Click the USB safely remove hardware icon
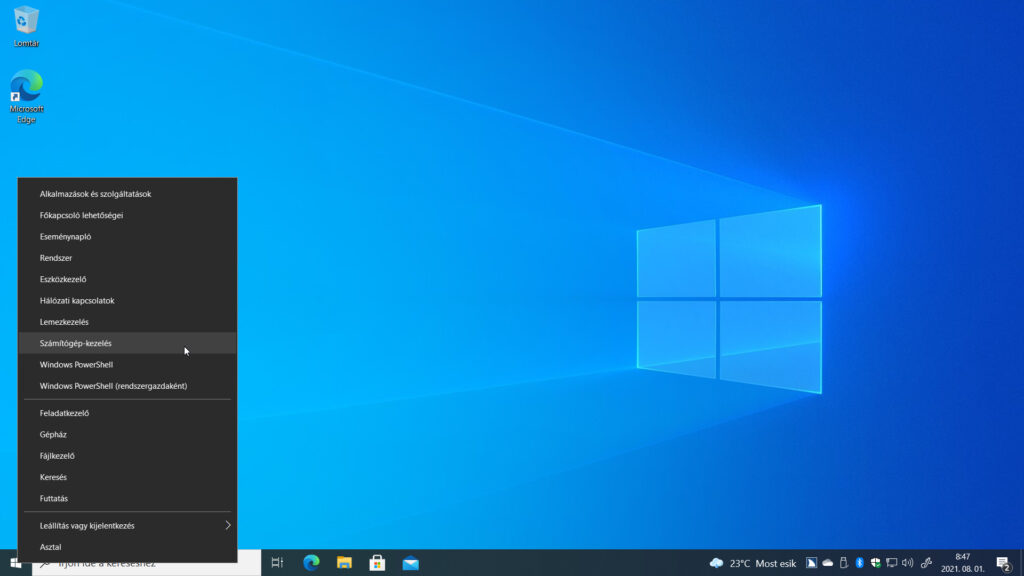This screenshot has width=1024, height=576. tap(844, 563)
